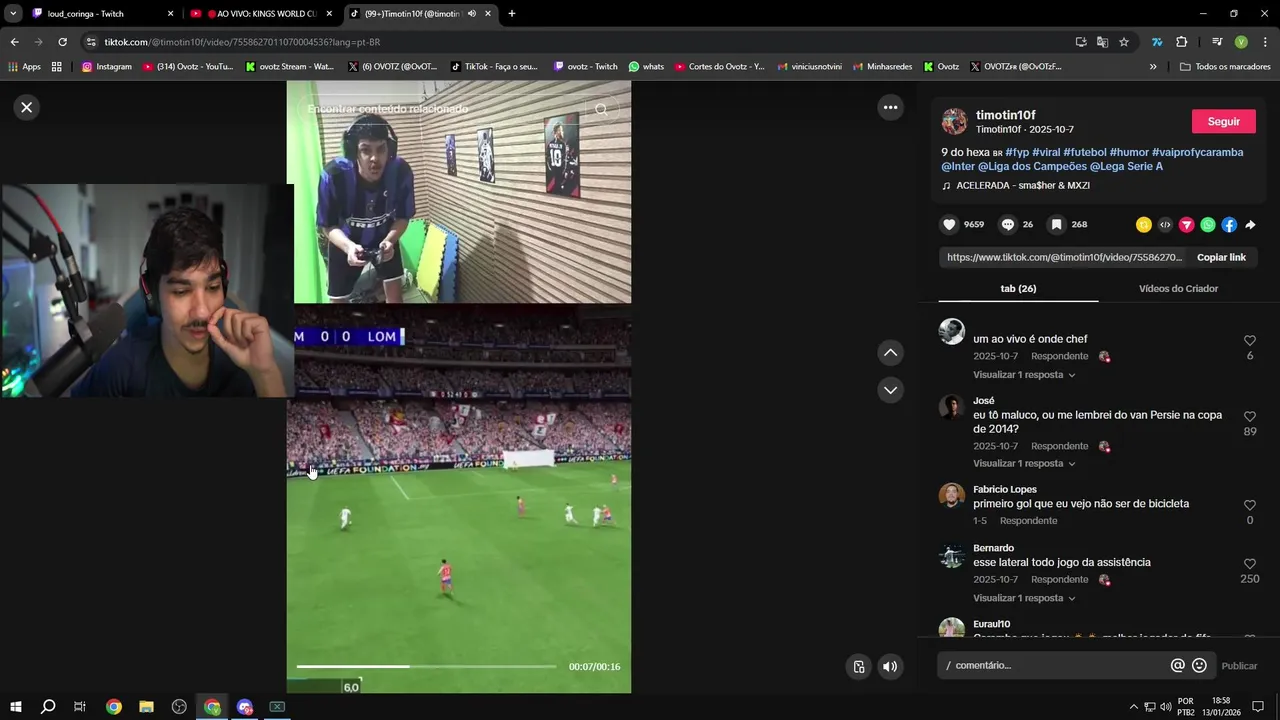
Task: Open the #futebol hashtag
Action: [1085, 152]
